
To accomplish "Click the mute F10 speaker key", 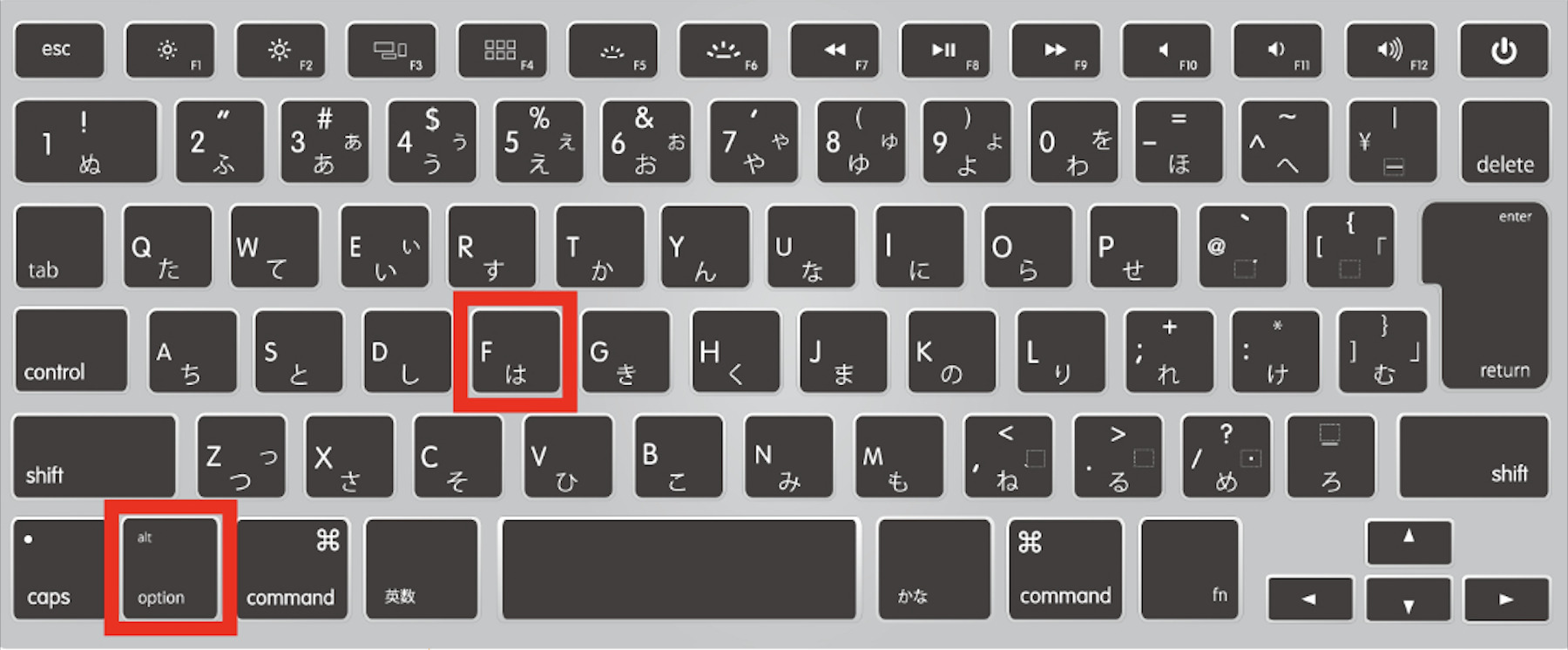I will click(1166, 51).
